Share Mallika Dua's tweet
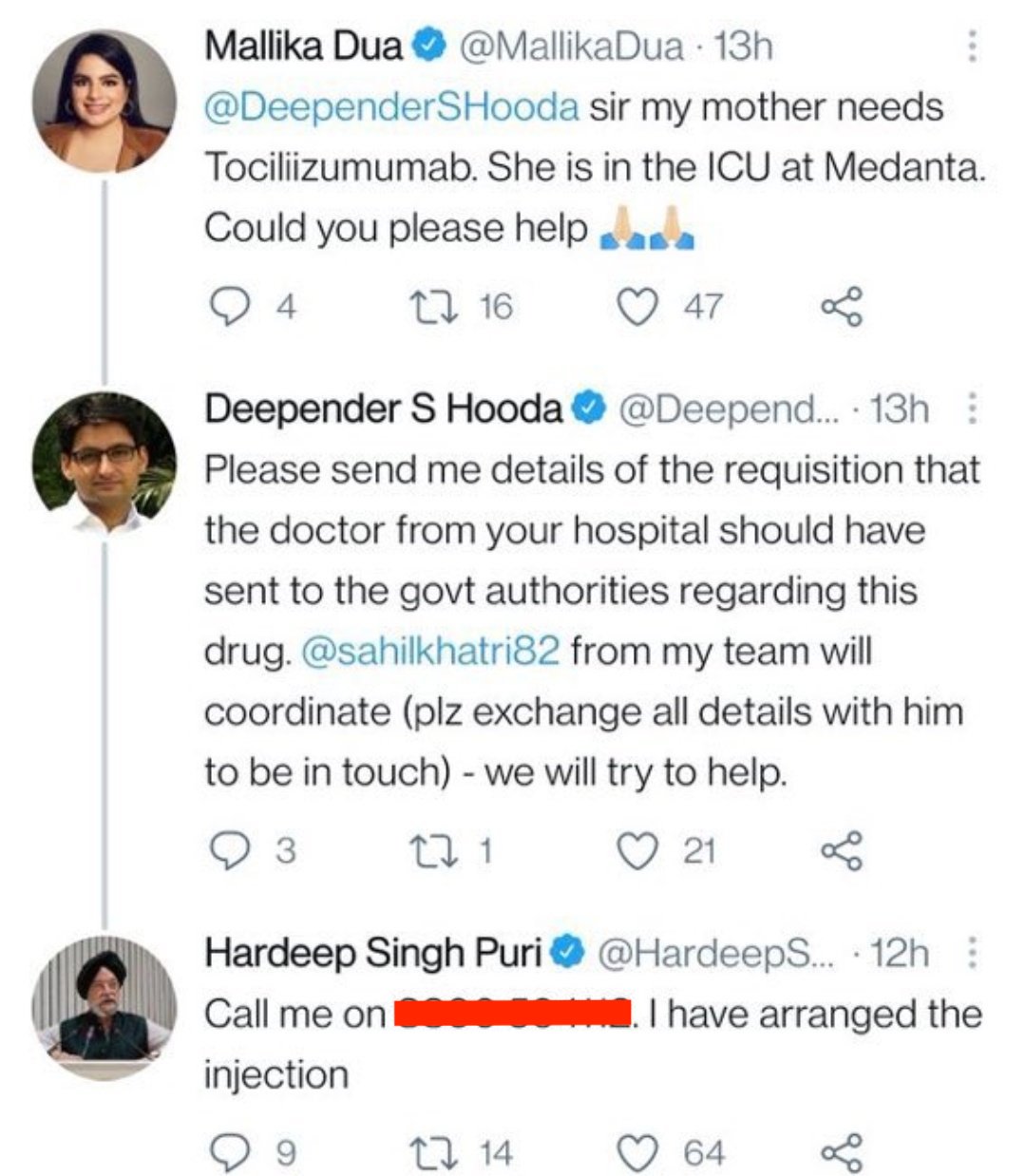This screenshot has height=1176, width=1026. pos(842,306)
